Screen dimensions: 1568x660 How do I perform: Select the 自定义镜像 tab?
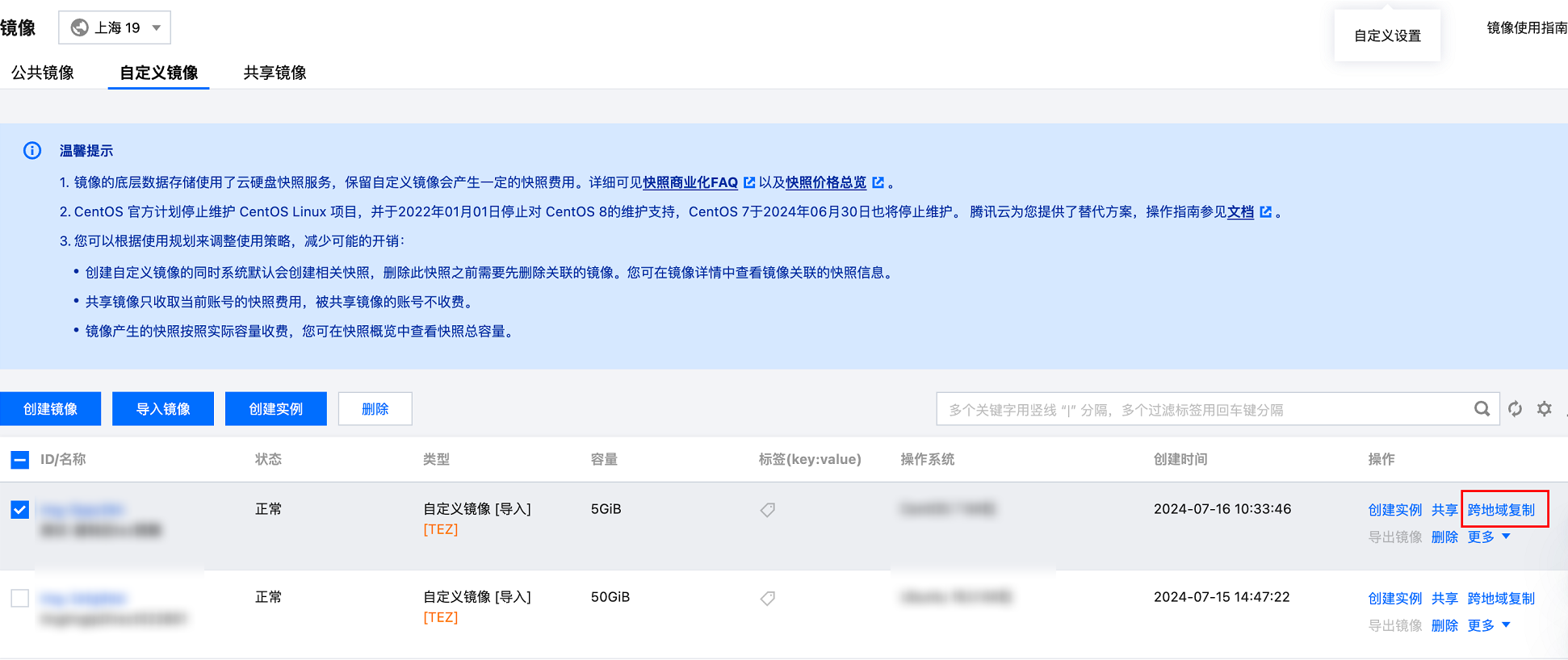(x=158, y=73)
